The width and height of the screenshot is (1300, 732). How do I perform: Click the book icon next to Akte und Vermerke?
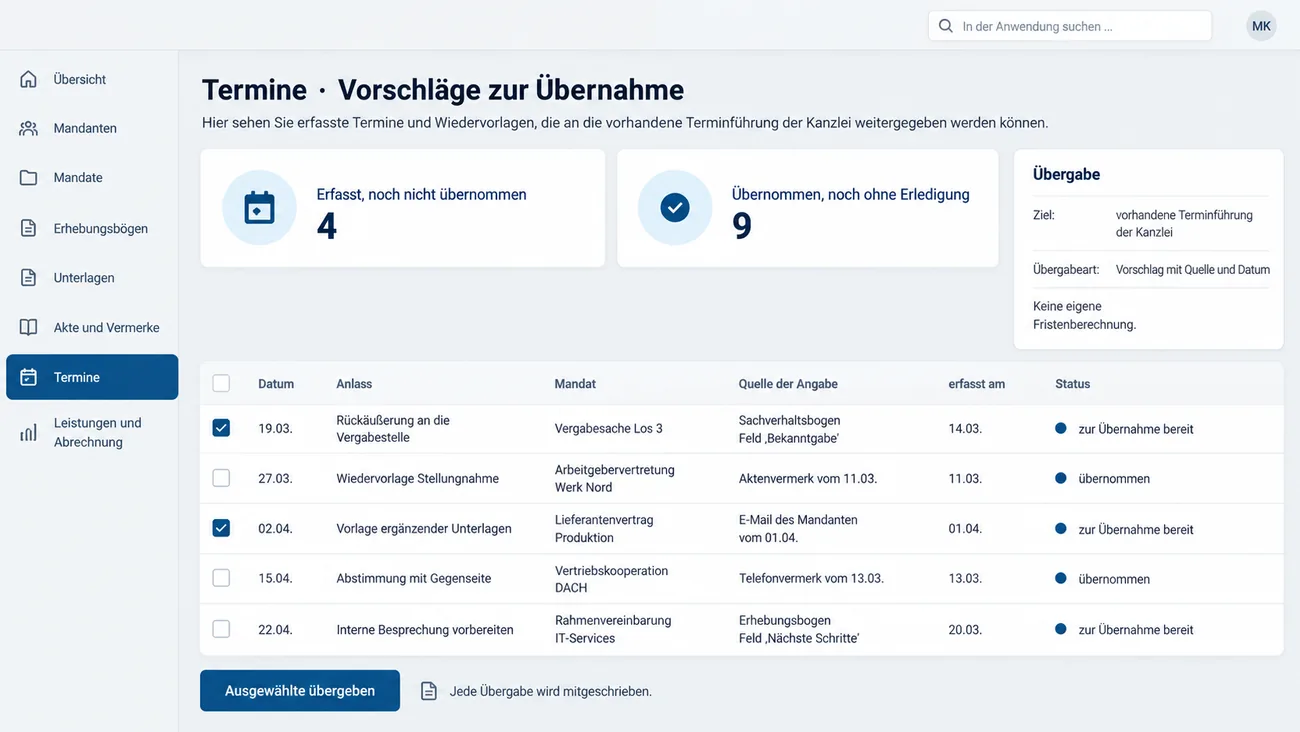[x=29, y=327]
